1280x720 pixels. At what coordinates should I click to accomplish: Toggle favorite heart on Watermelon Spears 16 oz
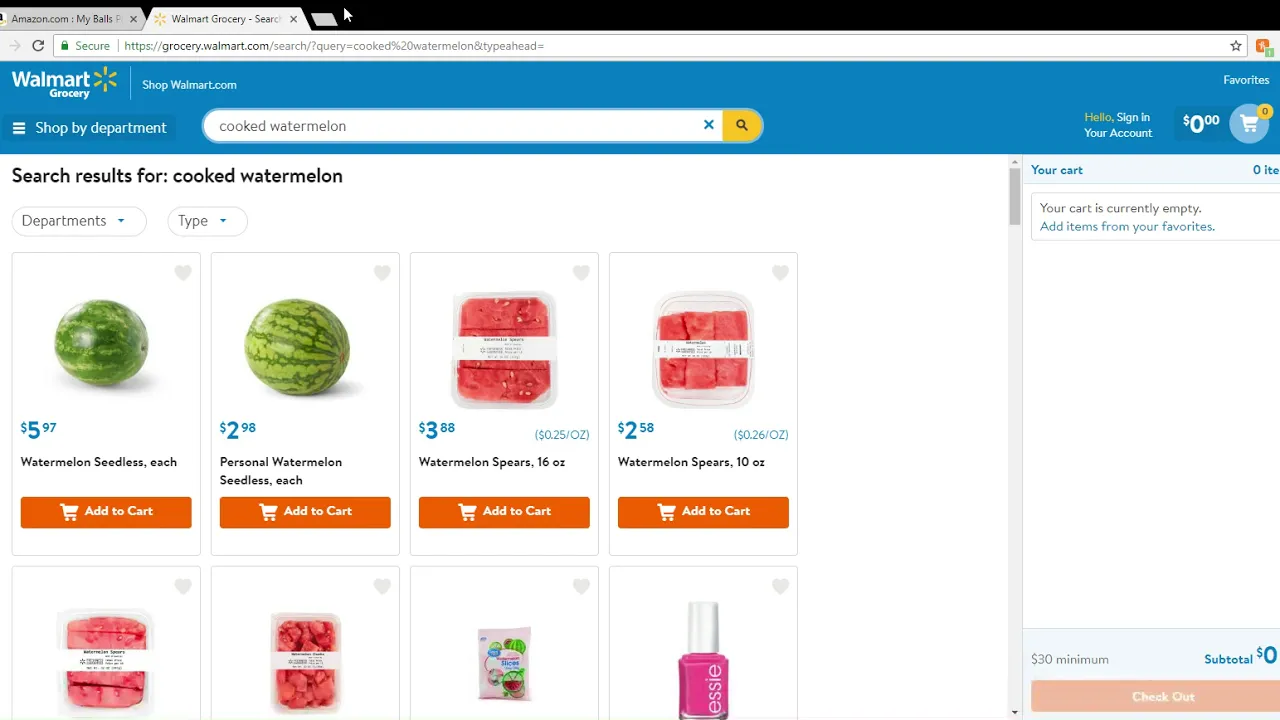581,273
